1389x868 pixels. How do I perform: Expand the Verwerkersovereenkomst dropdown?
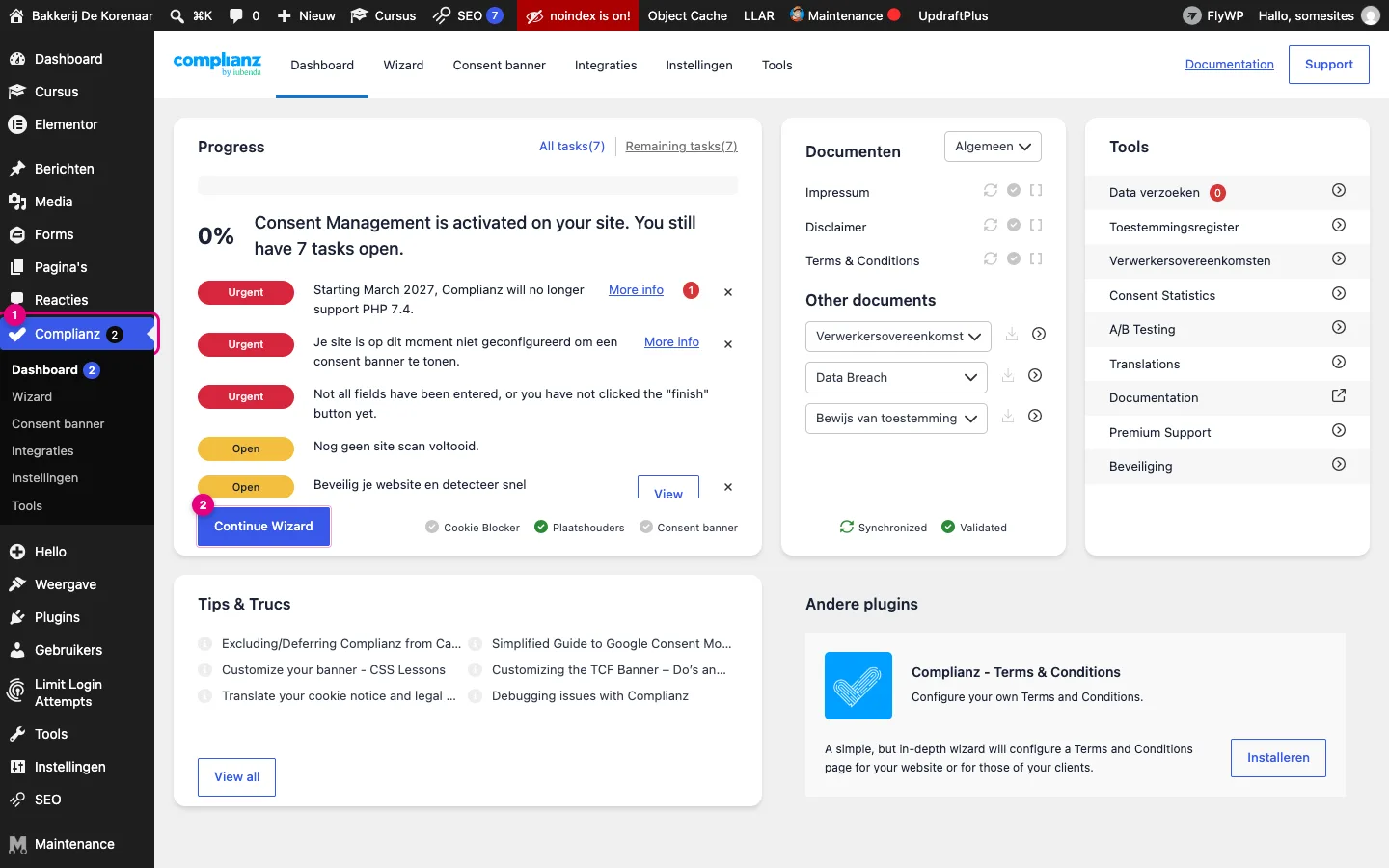click(x=898, y=336)
